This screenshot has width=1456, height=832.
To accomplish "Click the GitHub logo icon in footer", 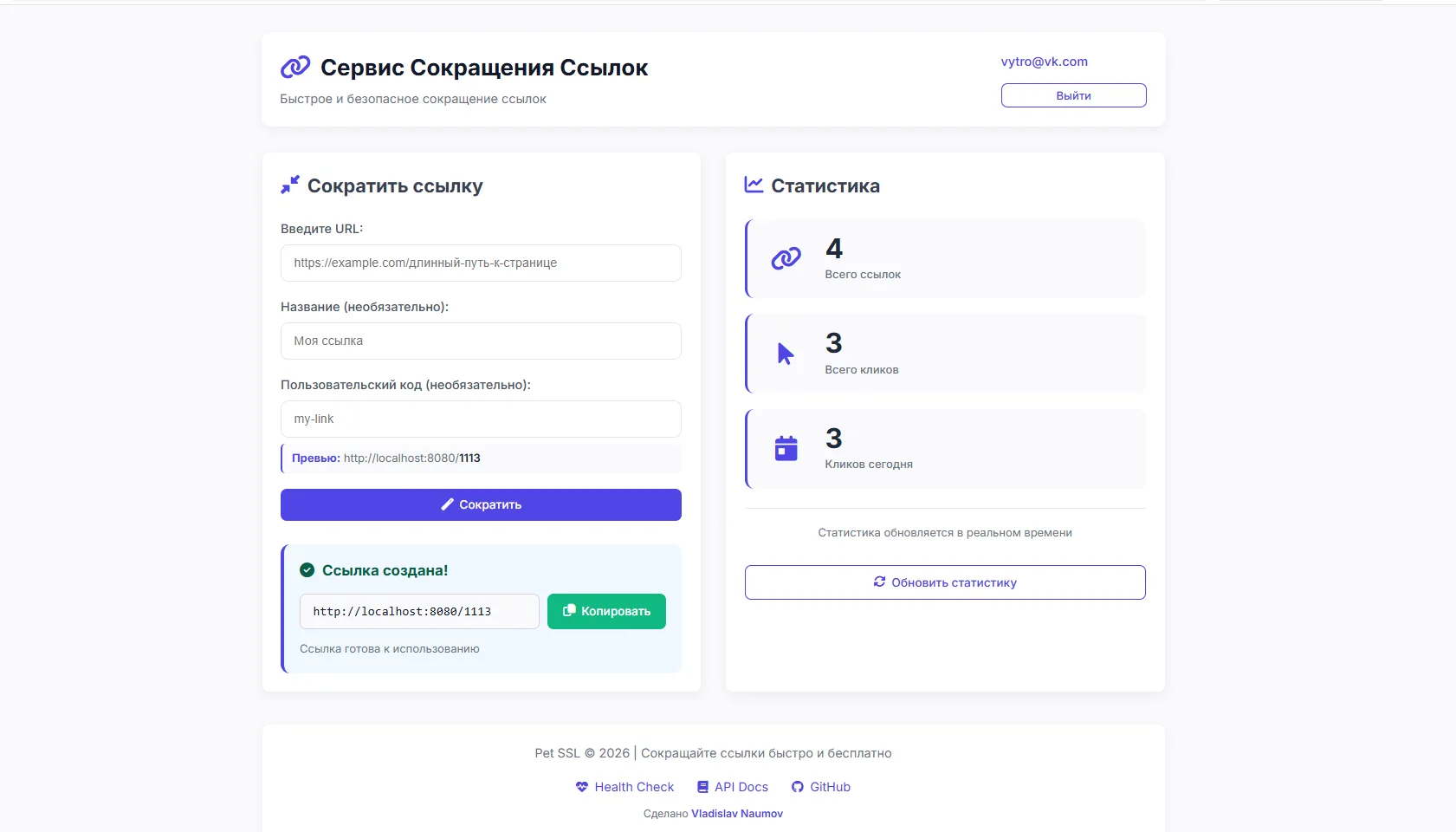I will [798, 787].
